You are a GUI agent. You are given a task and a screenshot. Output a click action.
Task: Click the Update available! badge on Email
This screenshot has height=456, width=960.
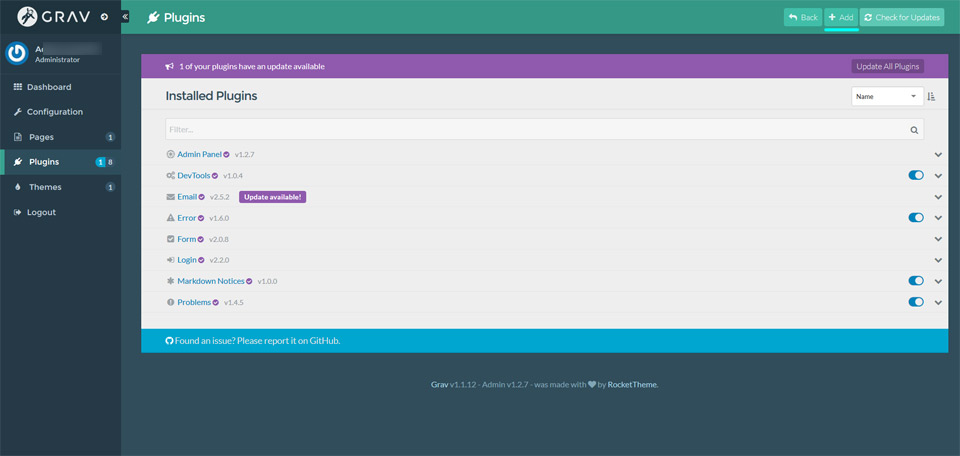pyautogui.click(x=272, y=197)
